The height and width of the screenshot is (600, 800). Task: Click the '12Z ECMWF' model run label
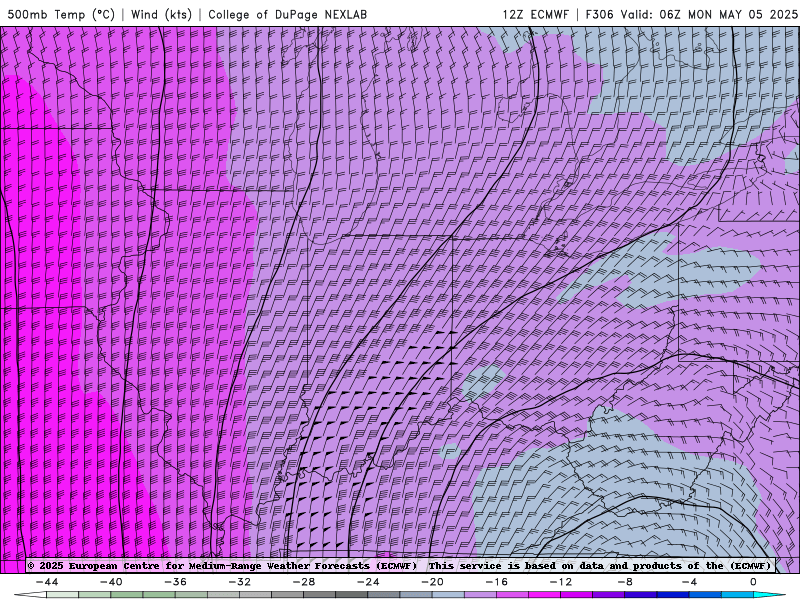point(535,14)
